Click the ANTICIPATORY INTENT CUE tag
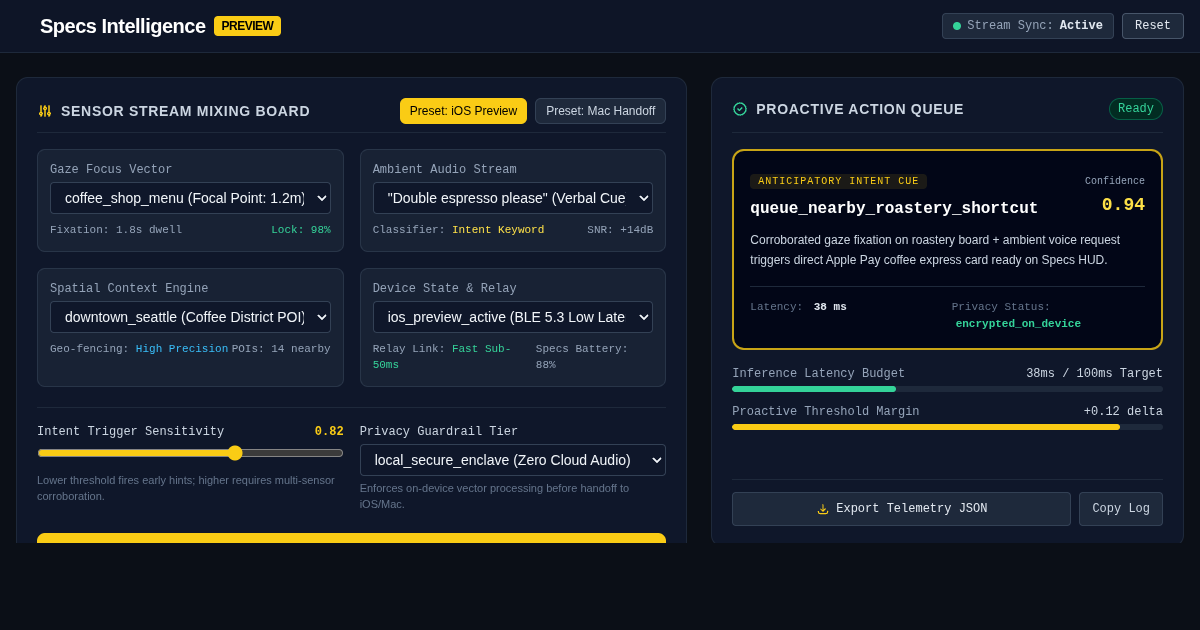 point(838,181)
